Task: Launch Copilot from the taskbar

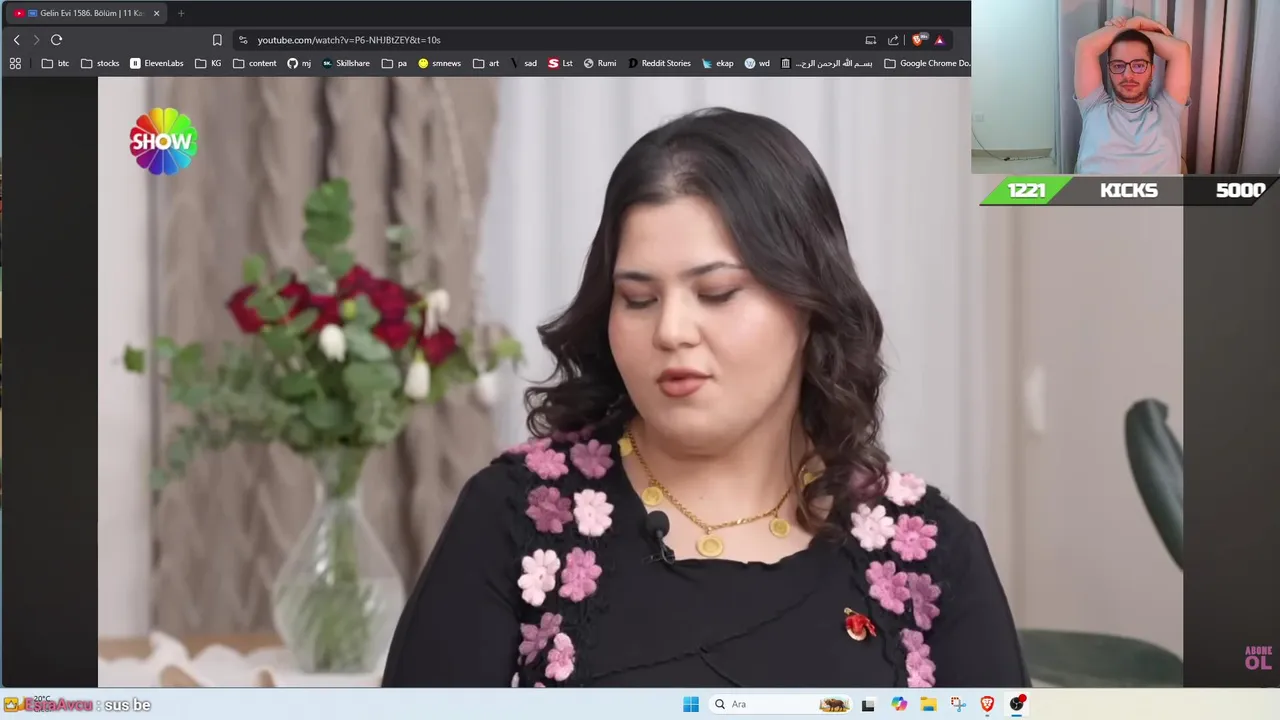Action: pyautogui.click(x=899, y=704)
